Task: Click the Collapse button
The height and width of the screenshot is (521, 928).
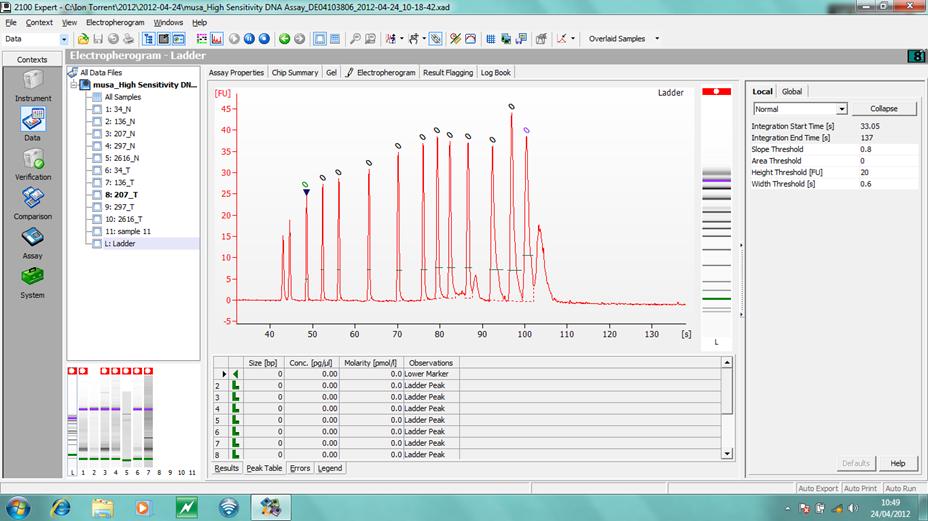Action: [884, 109]
